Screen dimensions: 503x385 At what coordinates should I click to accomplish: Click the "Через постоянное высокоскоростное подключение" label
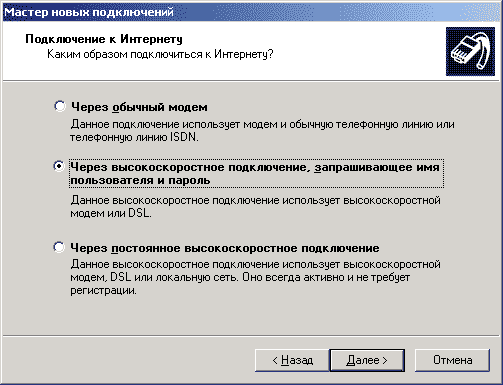(x=225, y=248)
